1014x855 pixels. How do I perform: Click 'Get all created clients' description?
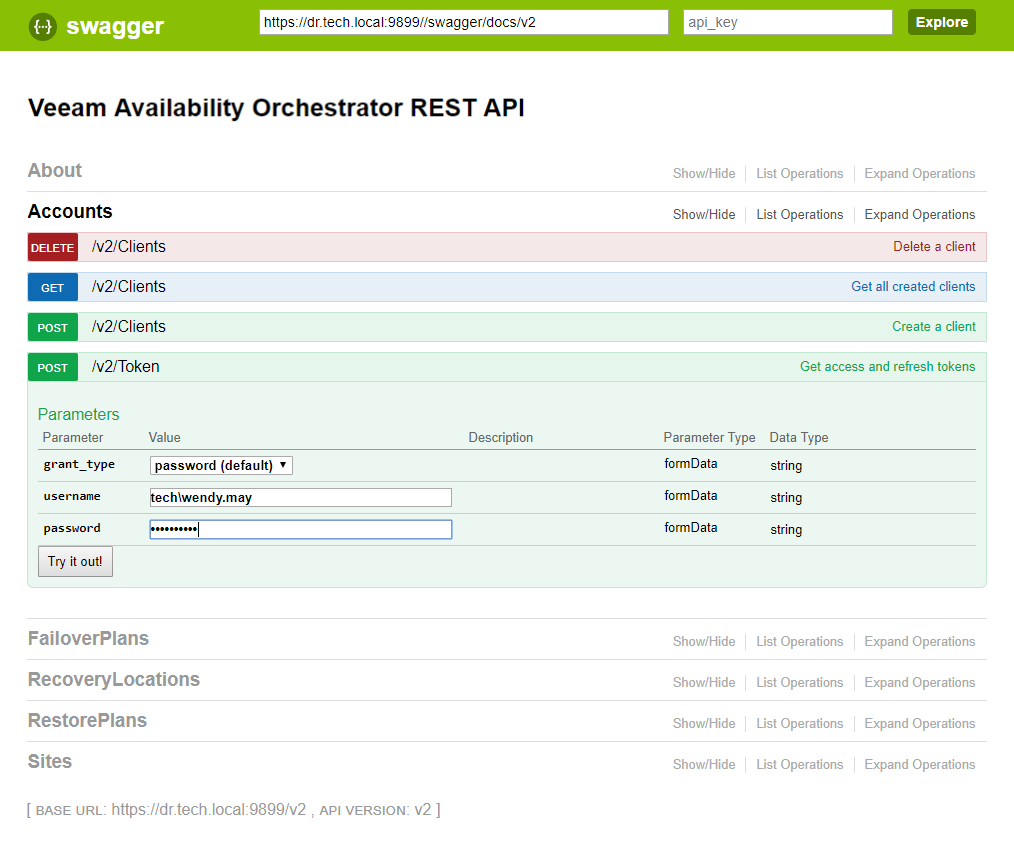912,287
